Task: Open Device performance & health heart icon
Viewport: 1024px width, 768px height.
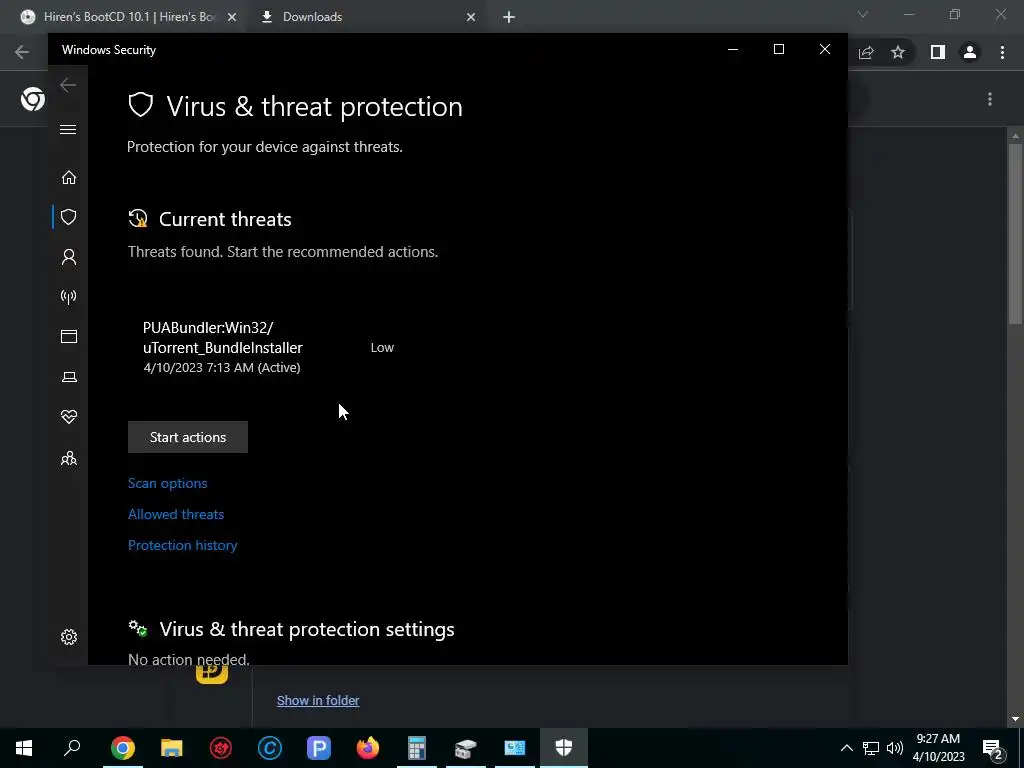Action: click(69, 417)
